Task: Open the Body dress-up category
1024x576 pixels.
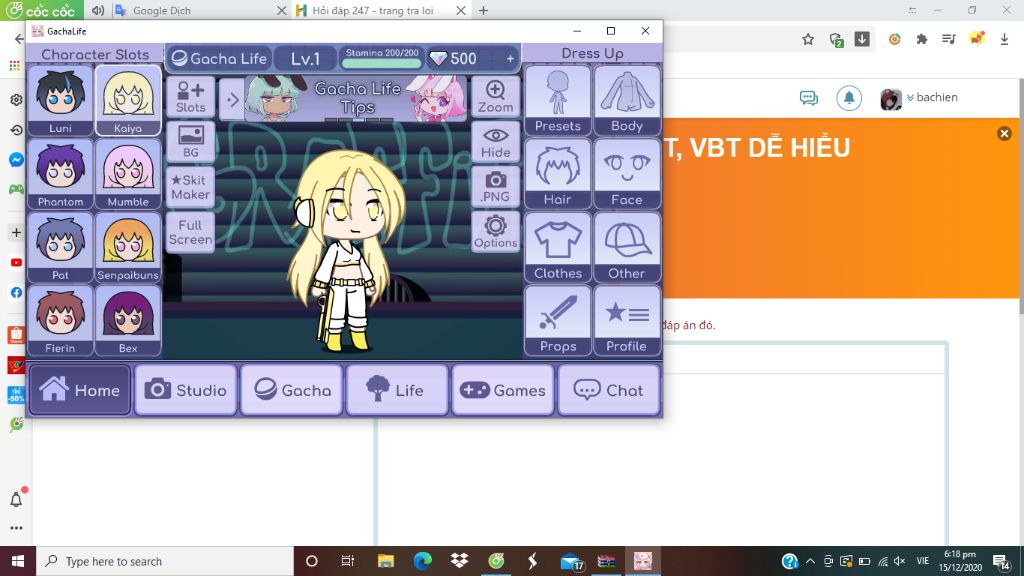Action: coord(627,100)
